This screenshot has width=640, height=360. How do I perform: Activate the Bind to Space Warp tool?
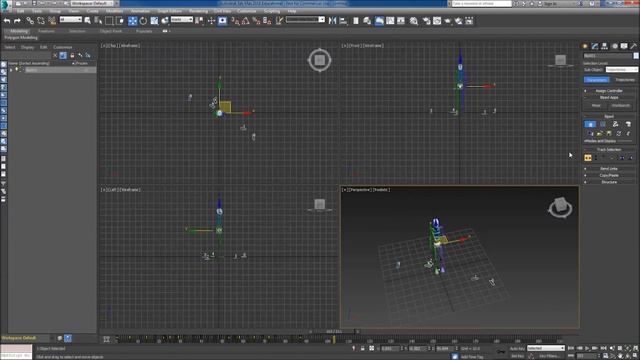pyautogui.click(x=52, y=21)
